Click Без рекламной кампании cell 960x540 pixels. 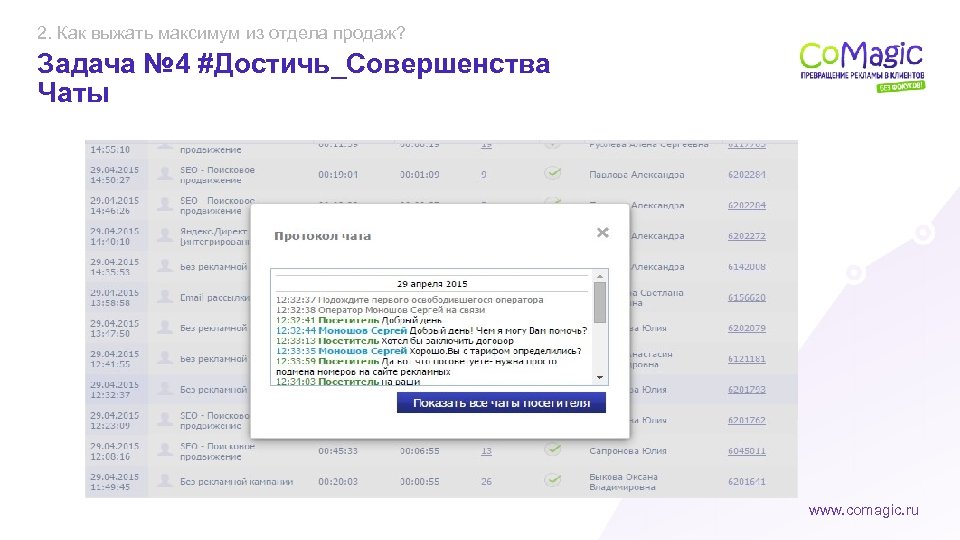tap(236, 482)
